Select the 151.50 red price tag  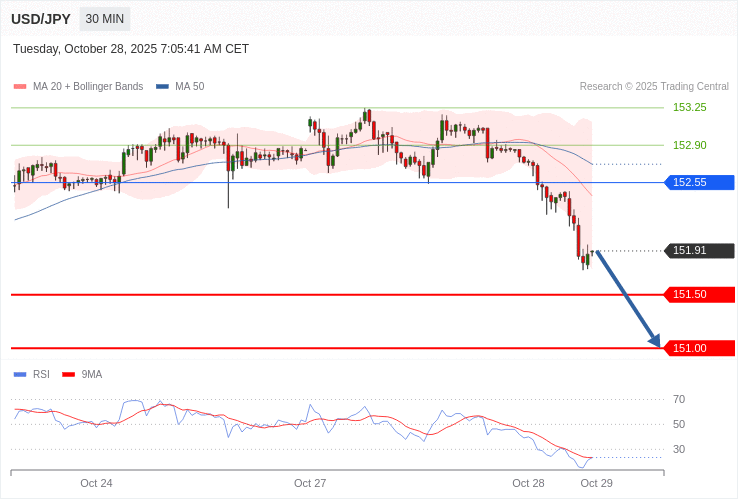coord(699,294)
